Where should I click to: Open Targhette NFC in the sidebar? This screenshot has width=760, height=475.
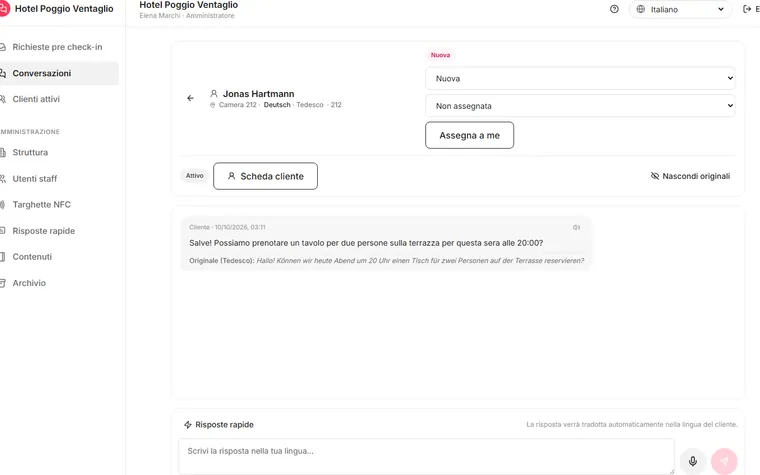point(57,205)
